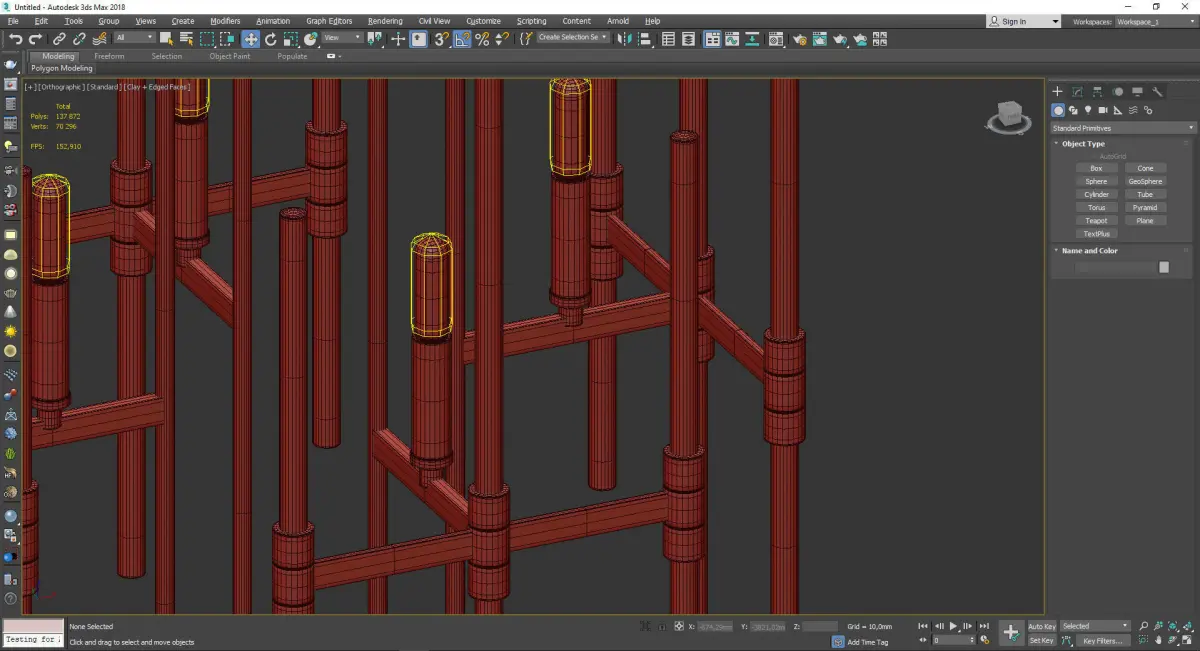Click the Undo arrow in the main toolbar
1200x651 pixels.
coord(14,39)
